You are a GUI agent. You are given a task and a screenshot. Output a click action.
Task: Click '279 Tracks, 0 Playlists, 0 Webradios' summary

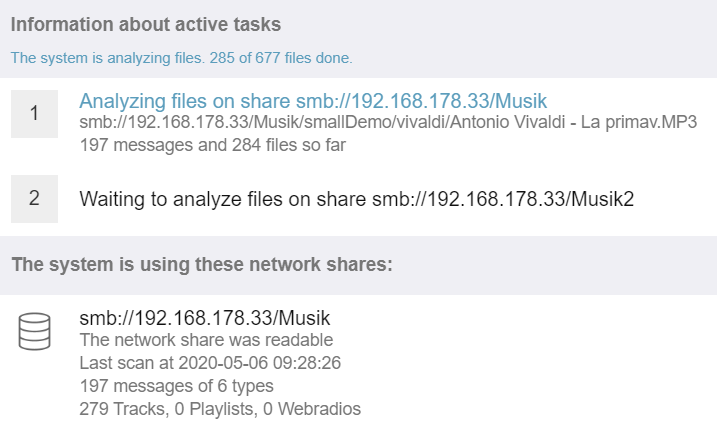pyautogui.click(x=220, y=409)
